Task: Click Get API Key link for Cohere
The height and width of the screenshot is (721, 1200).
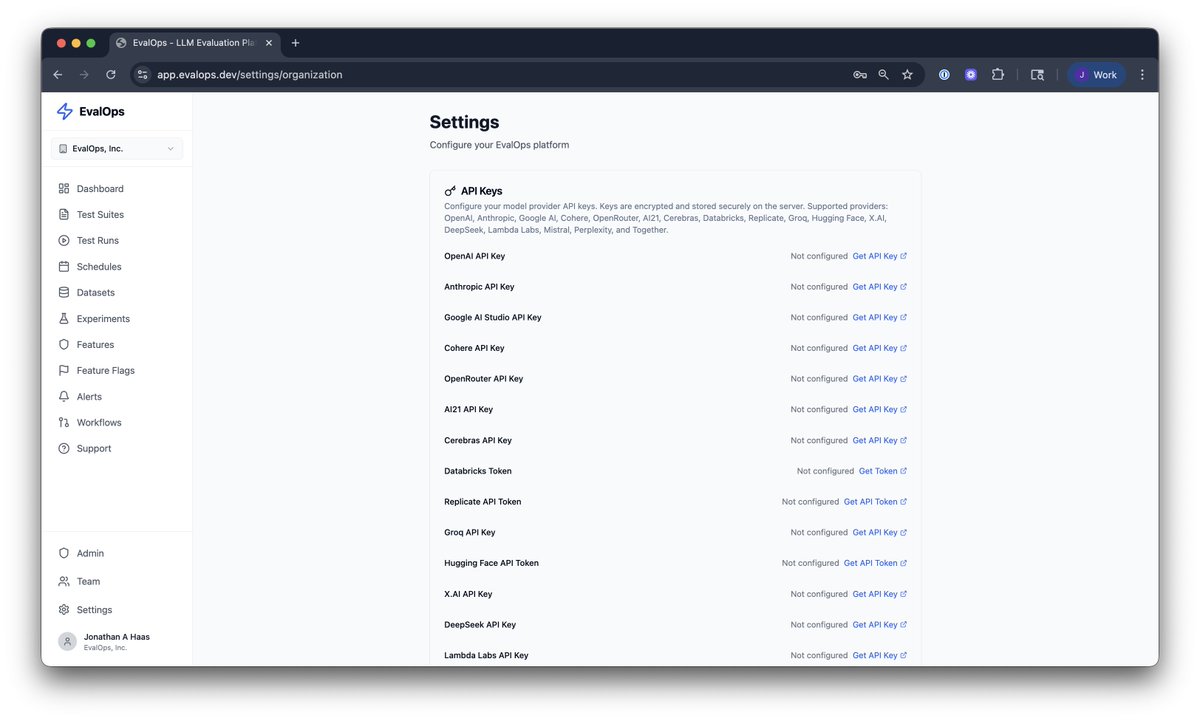Action: [879, 348]
